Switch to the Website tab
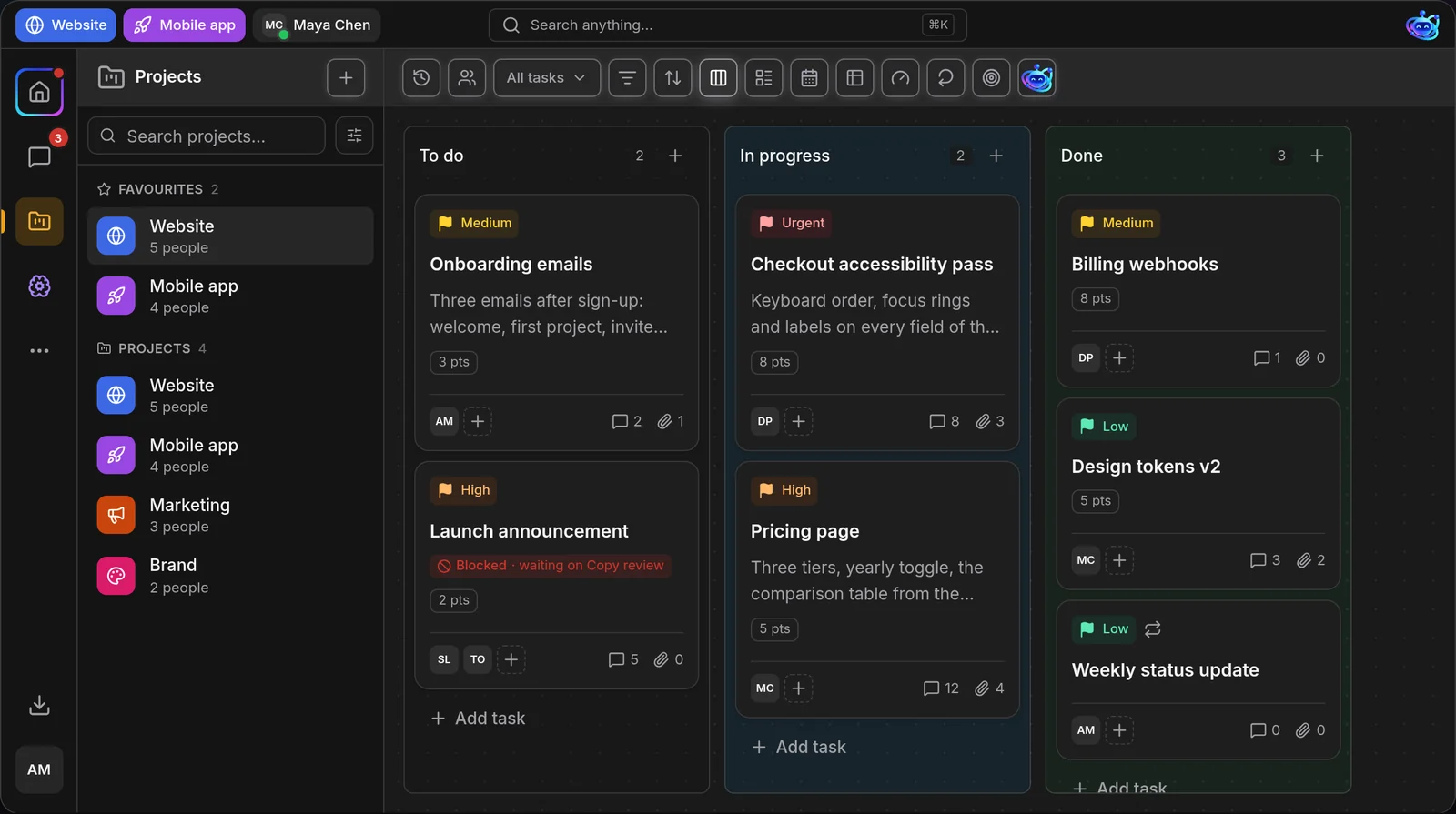This screenshot has width=1456, height=814. click(66, 25)
